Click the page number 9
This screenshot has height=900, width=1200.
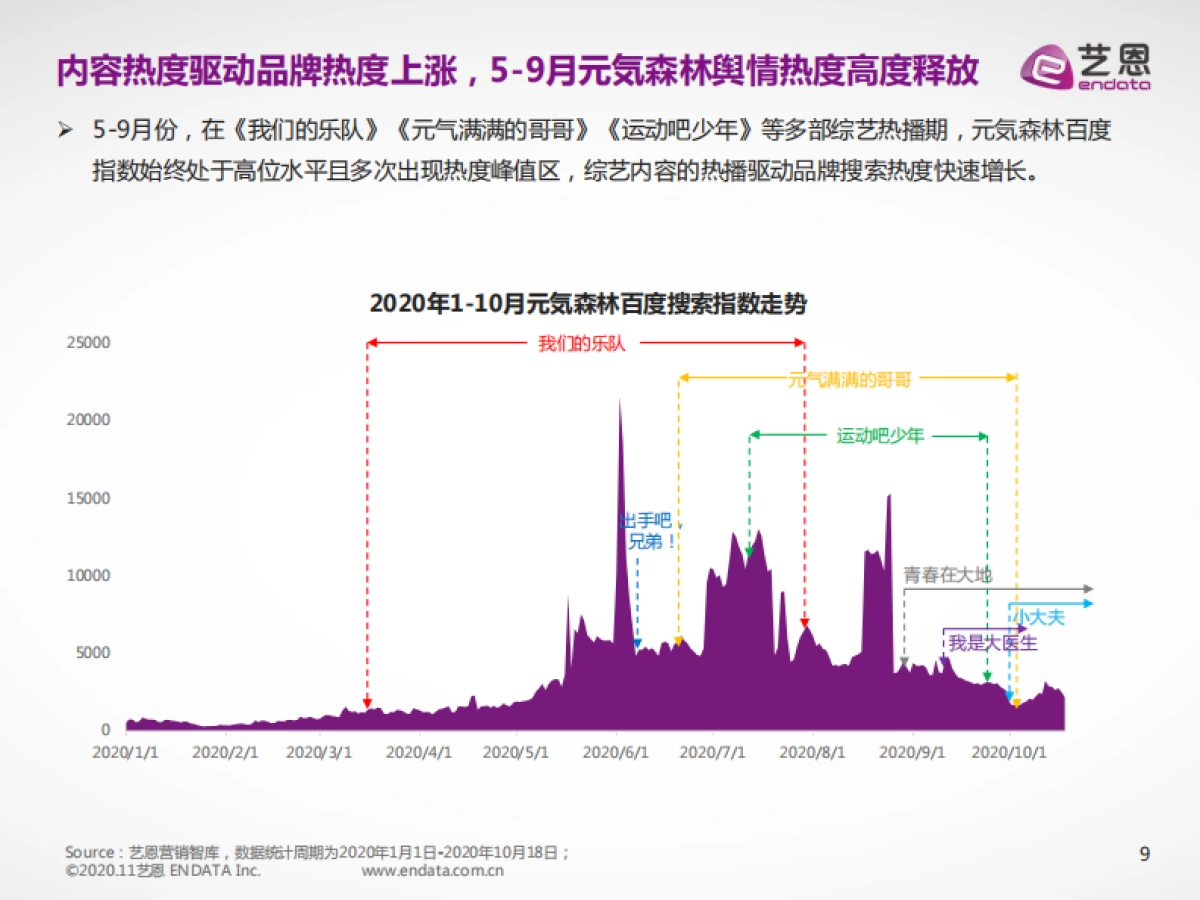pos(1143,855)
